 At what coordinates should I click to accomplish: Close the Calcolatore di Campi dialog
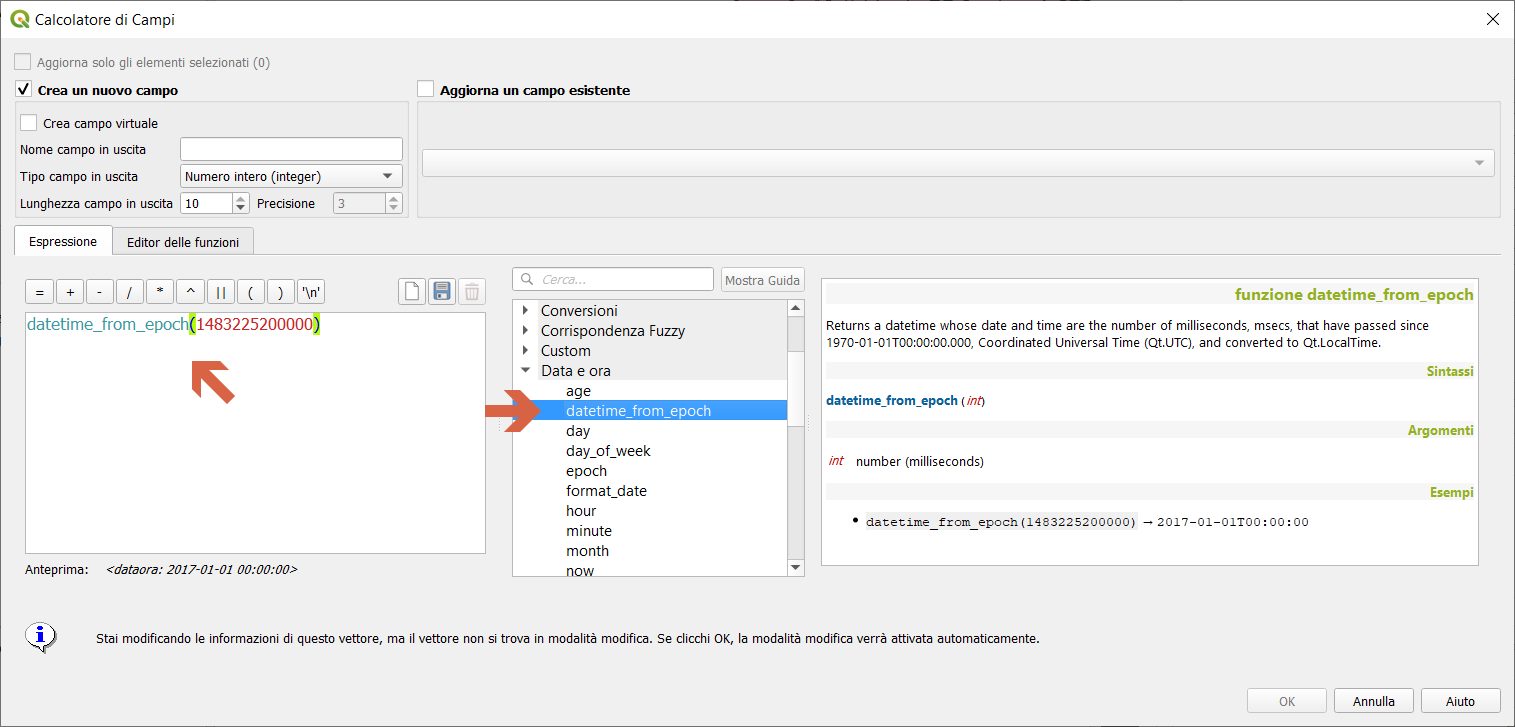click(x=1493, y=19)
